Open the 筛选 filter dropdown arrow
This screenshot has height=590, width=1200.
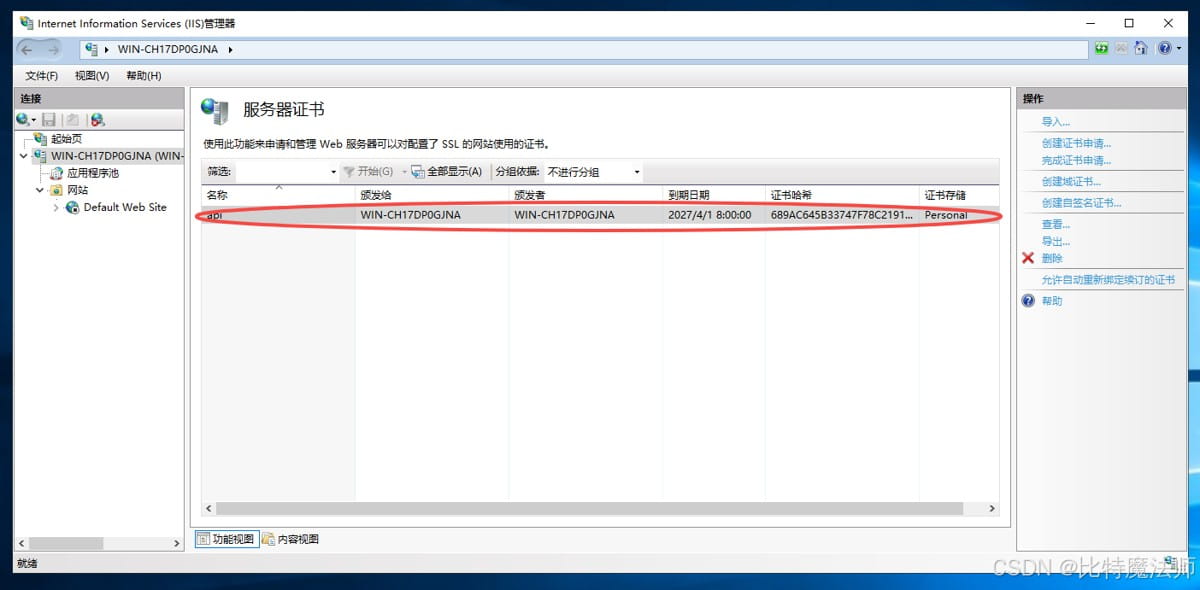point(333,172)
